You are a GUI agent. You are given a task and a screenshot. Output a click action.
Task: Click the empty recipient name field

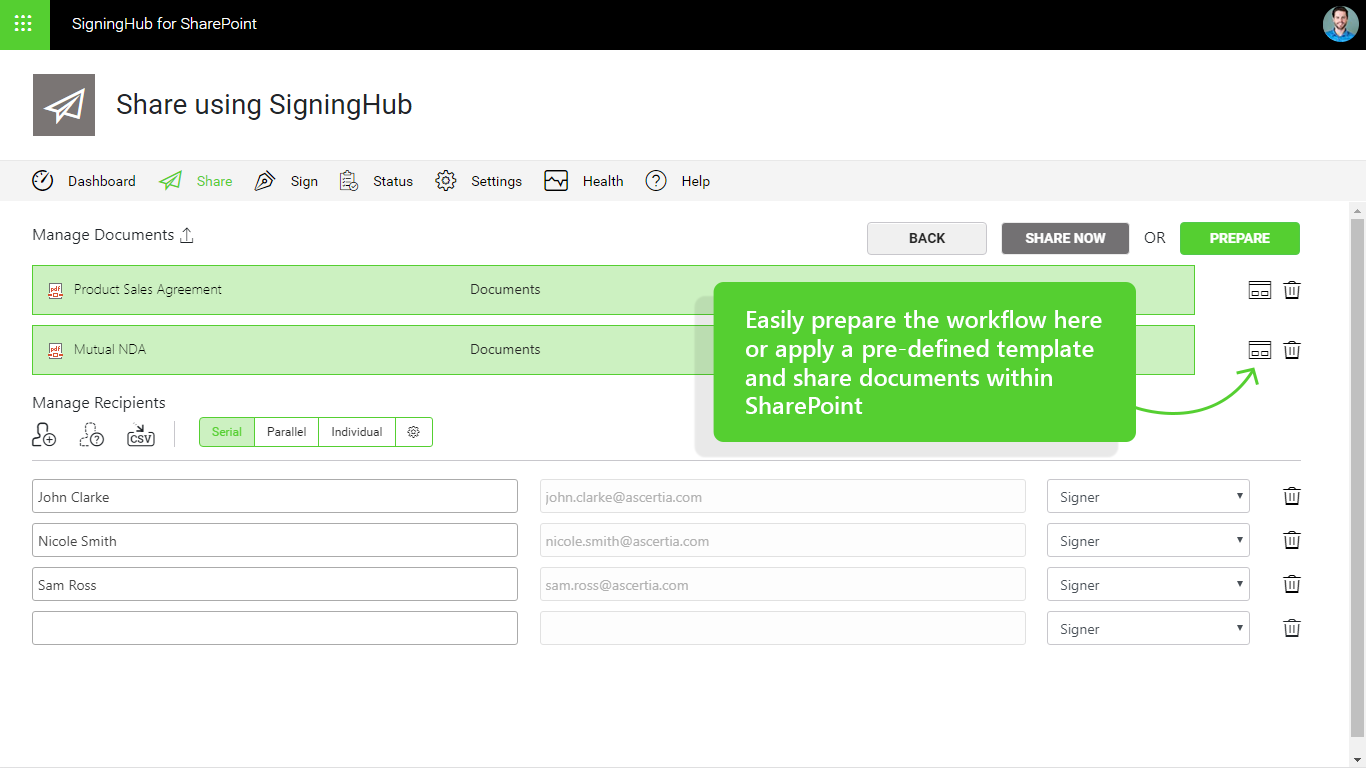[x=275, y=628]
